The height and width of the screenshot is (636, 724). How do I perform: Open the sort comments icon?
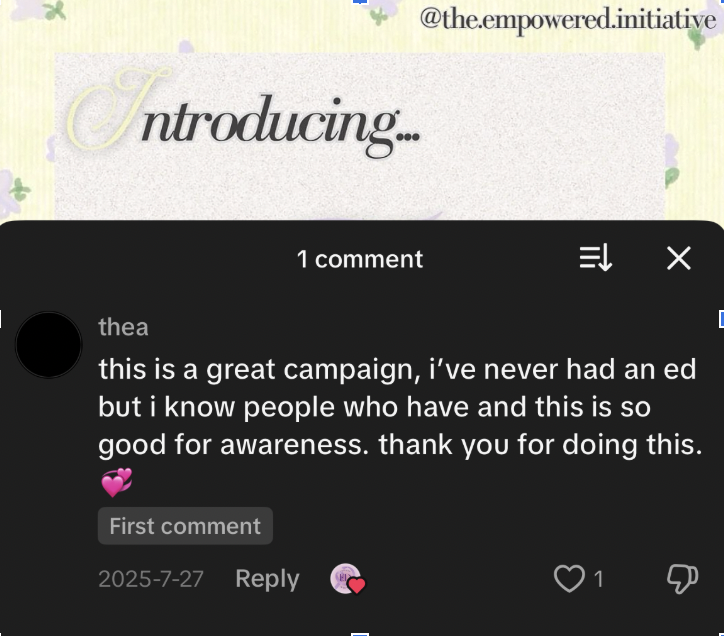[596, 258]
